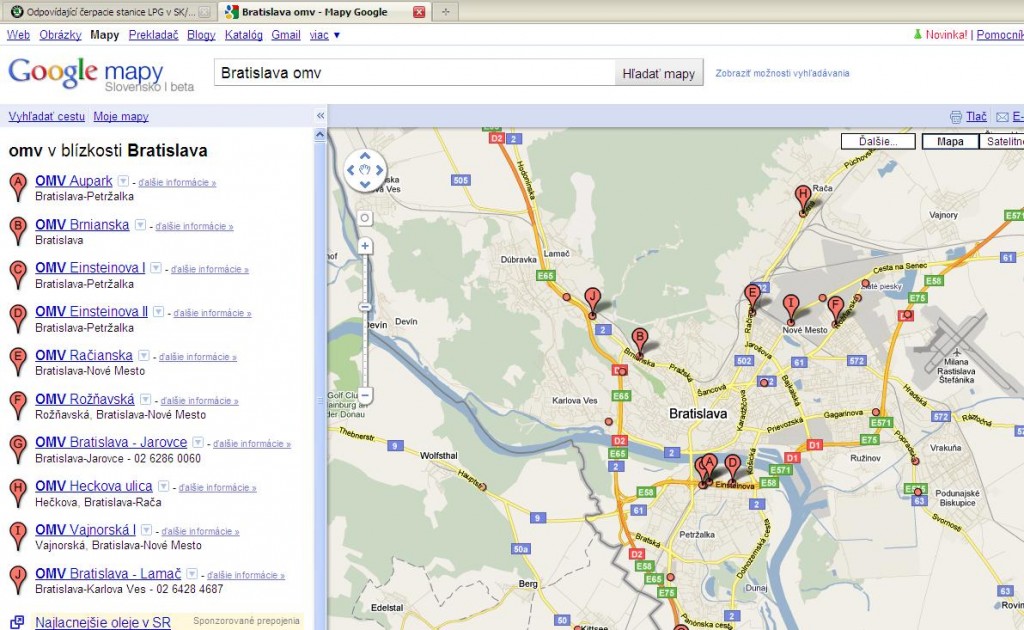Open dropdown arrow next to OMV Rožňavská
Image resolution: width=1024 pixels, height=630 pixels.
pyautogui.click(x=146, y=400)
